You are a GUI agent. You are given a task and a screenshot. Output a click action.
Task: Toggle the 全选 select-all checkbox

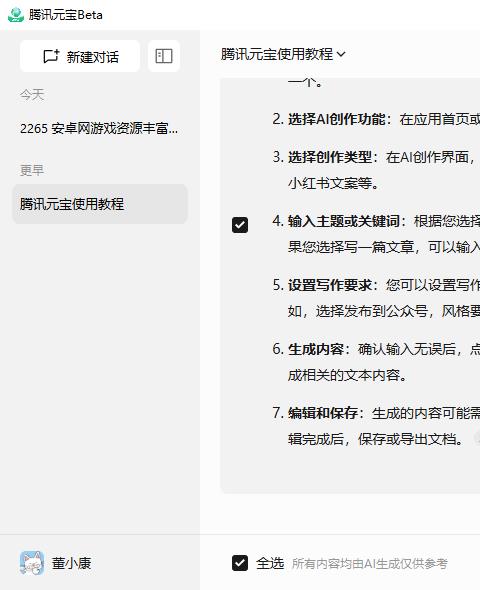[x=240, y=563]
